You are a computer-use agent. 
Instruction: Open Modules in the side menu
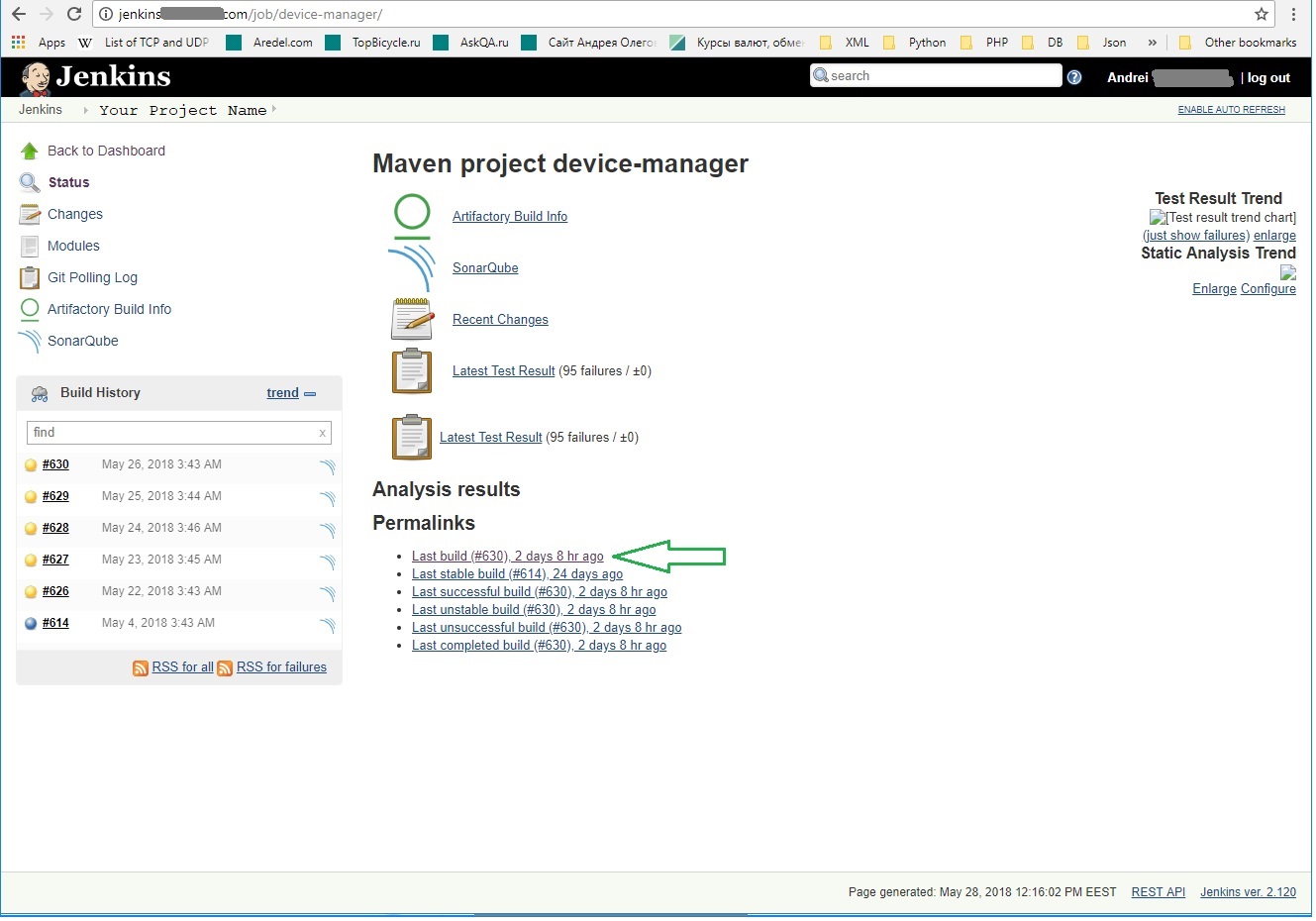[73, 246]
